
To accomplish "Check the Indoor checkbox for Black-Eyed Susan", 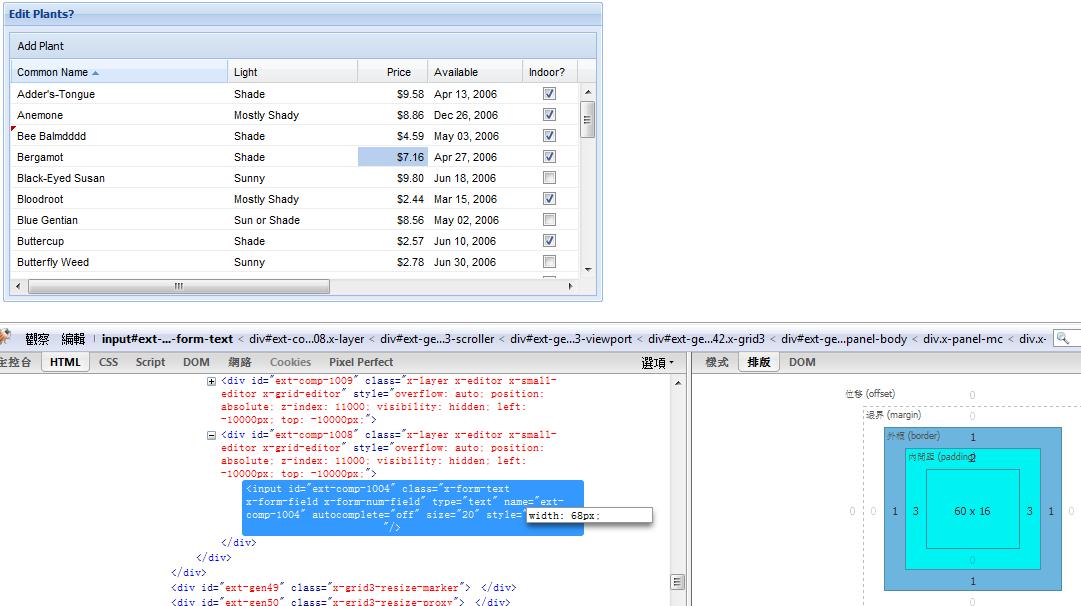I will tap(549, 178).
